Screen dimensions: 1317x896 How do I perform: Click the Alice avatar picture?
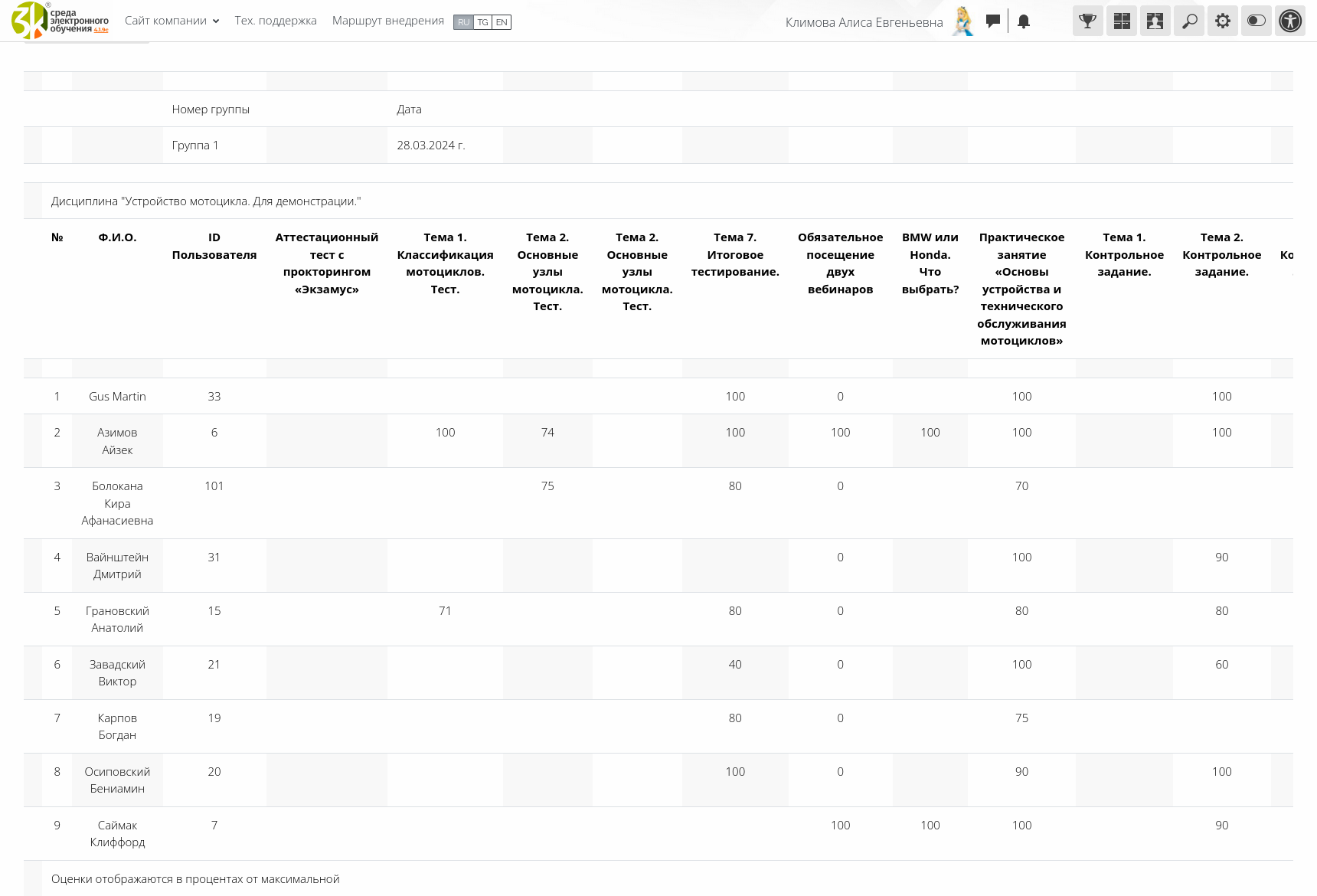tap(963, 21)
